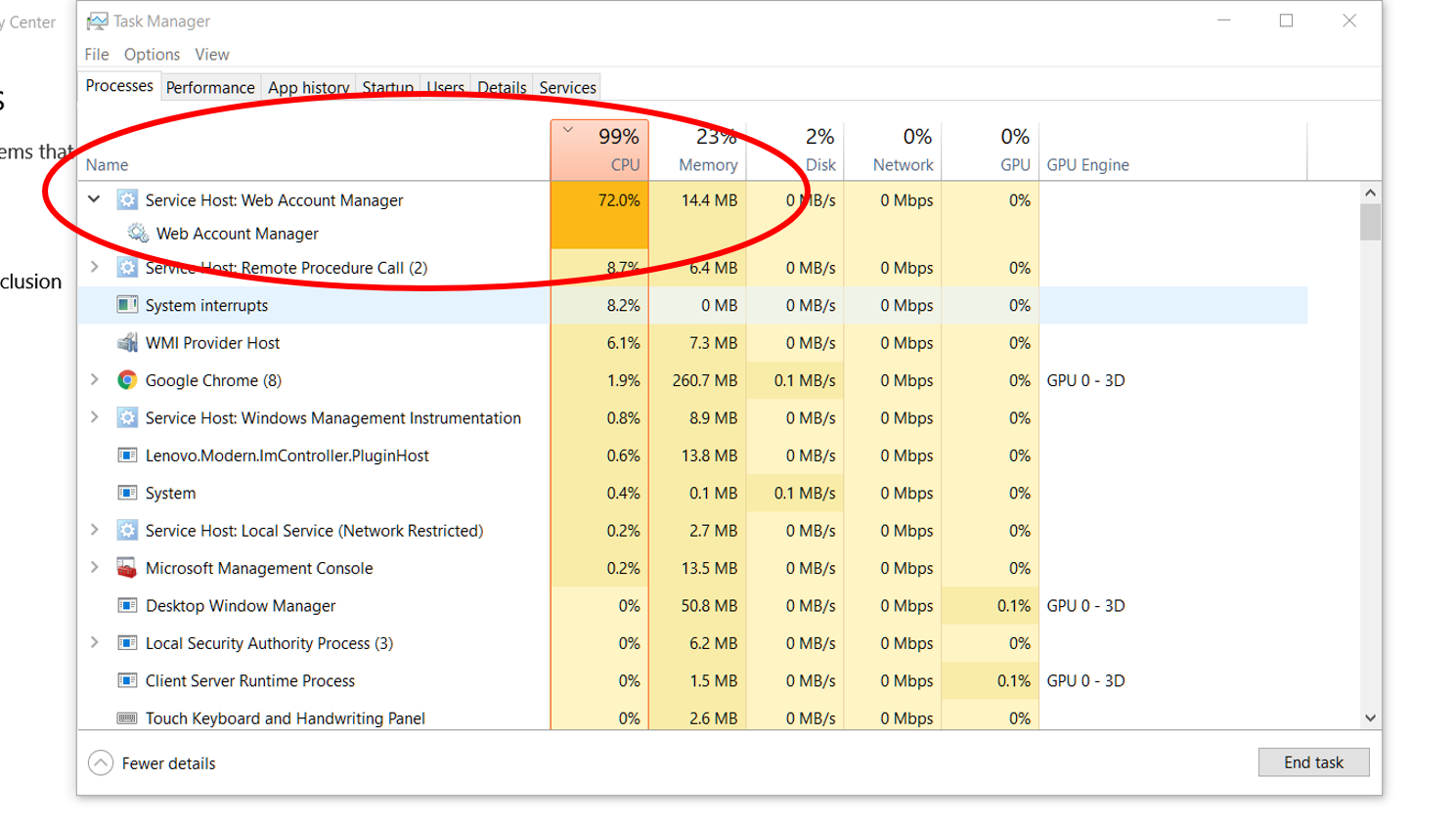Click the Desktop Window Manager icon

127,605
